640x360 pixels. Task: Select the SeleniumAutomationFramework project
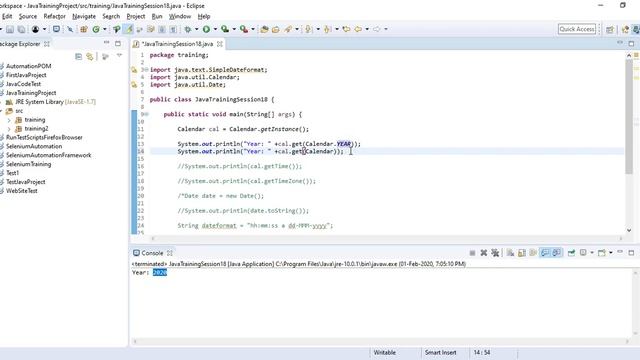(48, 156)
